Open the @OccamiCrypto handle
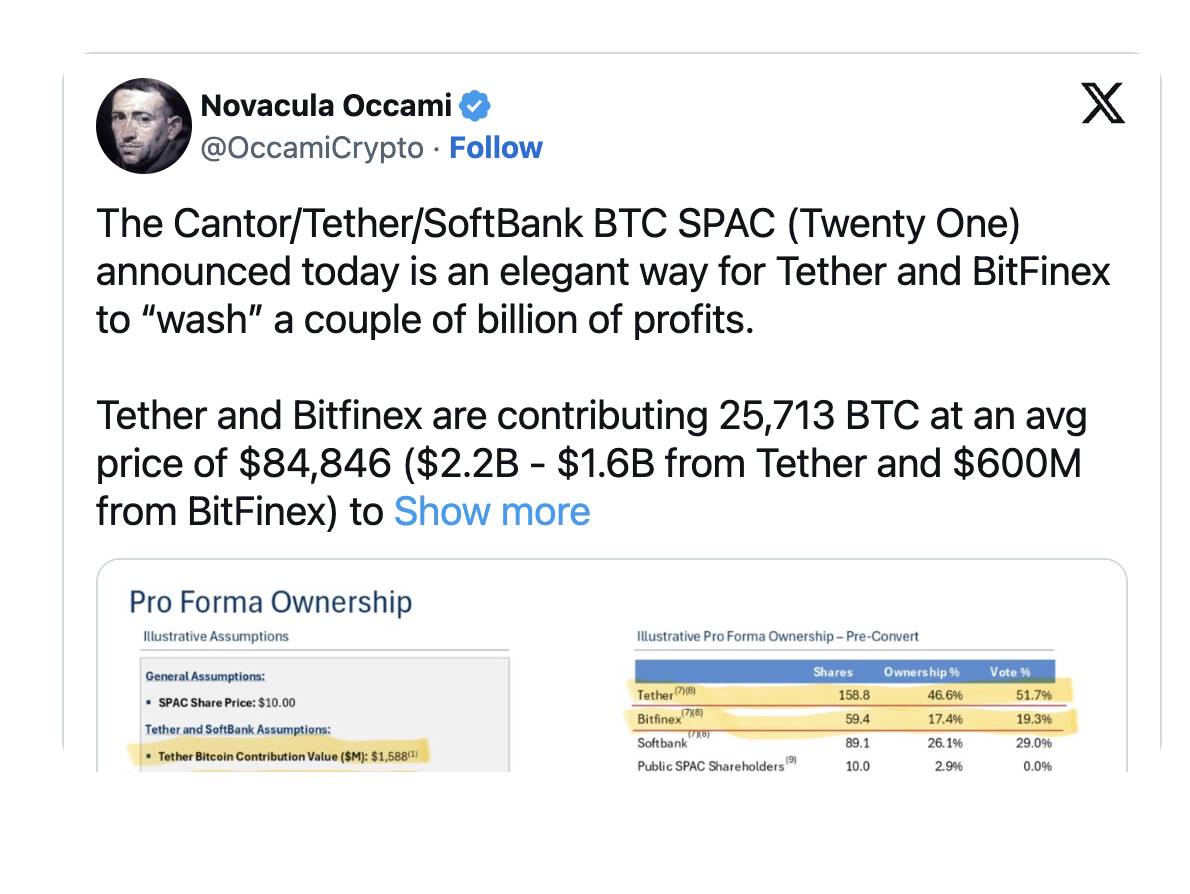The image size is (1190, 894). [x=312, y=148]
